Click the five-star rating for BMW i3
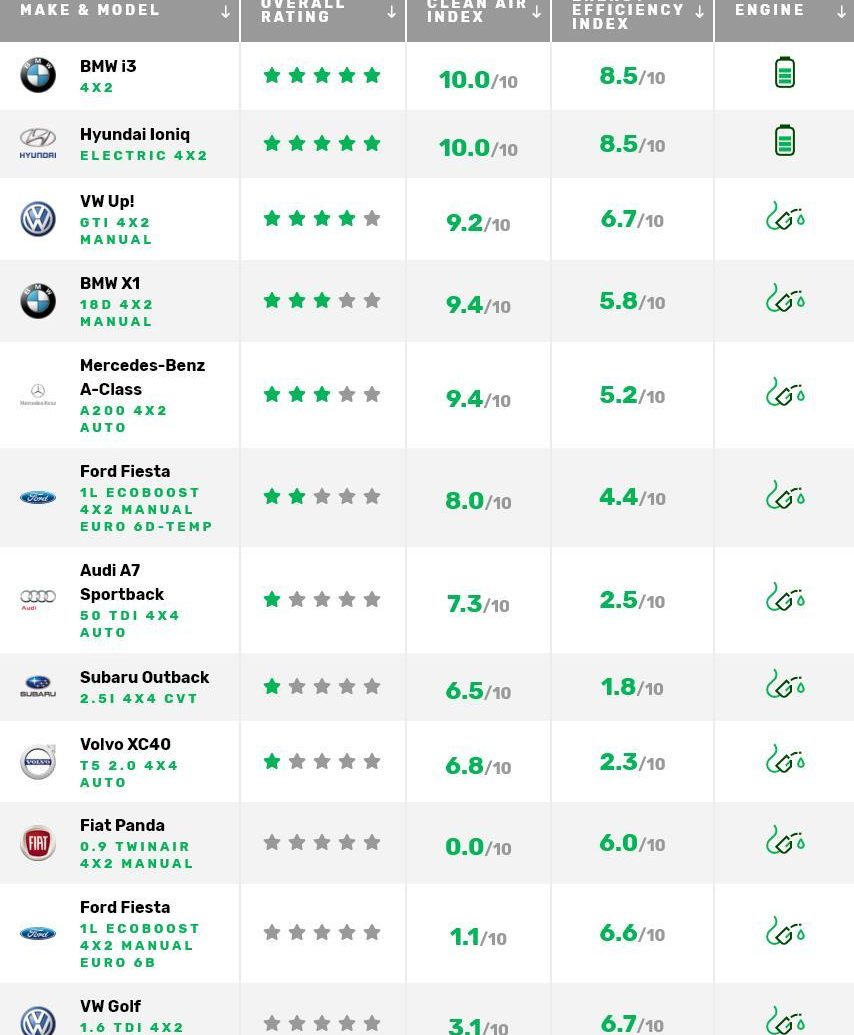Image resolution: width=854 pixels, height=1035 pixels. click(322, 75)
